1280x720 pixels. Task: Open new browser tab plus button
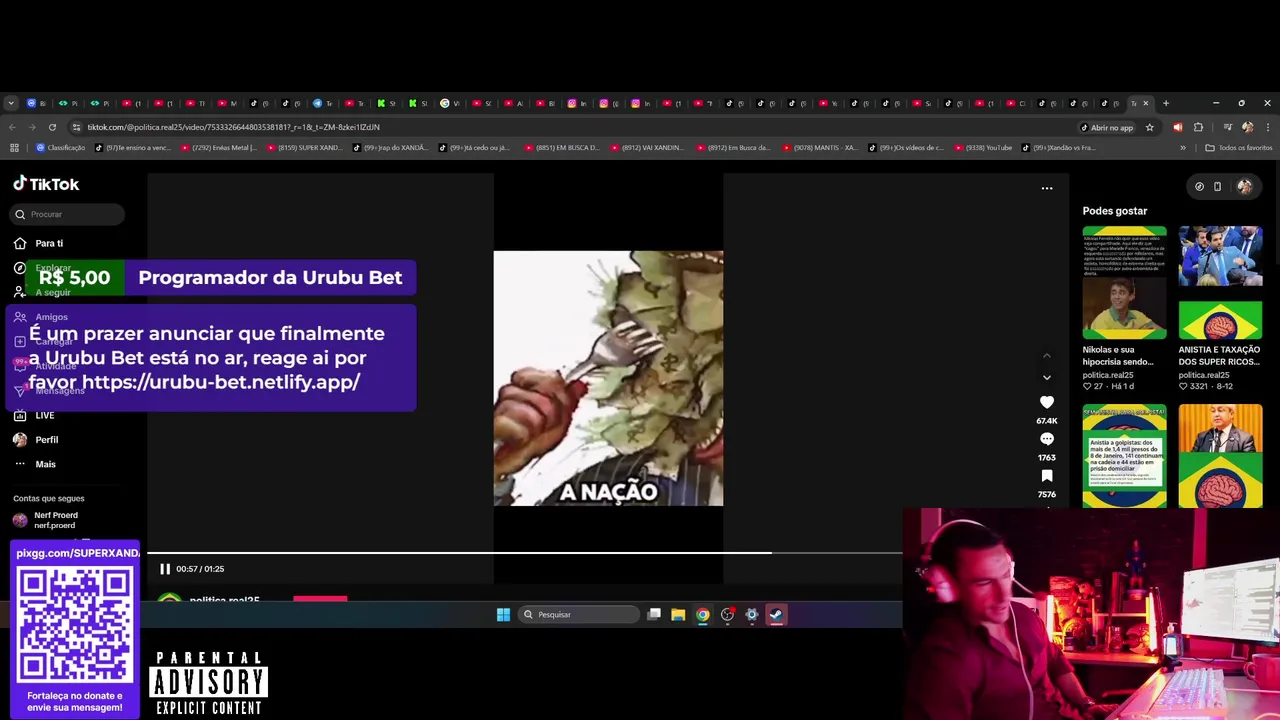click(x=1165, y=103)
